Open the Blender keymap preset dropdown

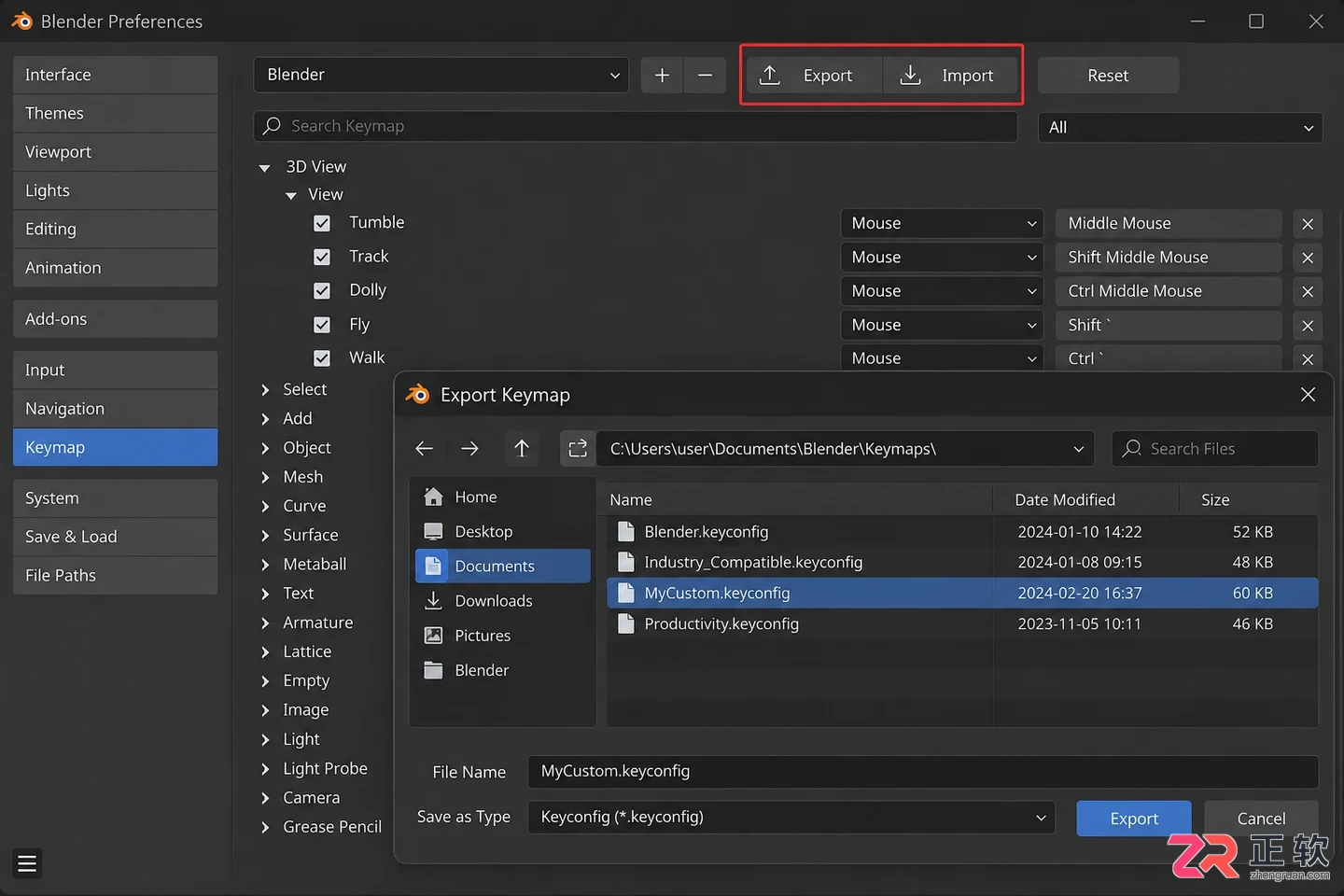[x=441, y=75]
